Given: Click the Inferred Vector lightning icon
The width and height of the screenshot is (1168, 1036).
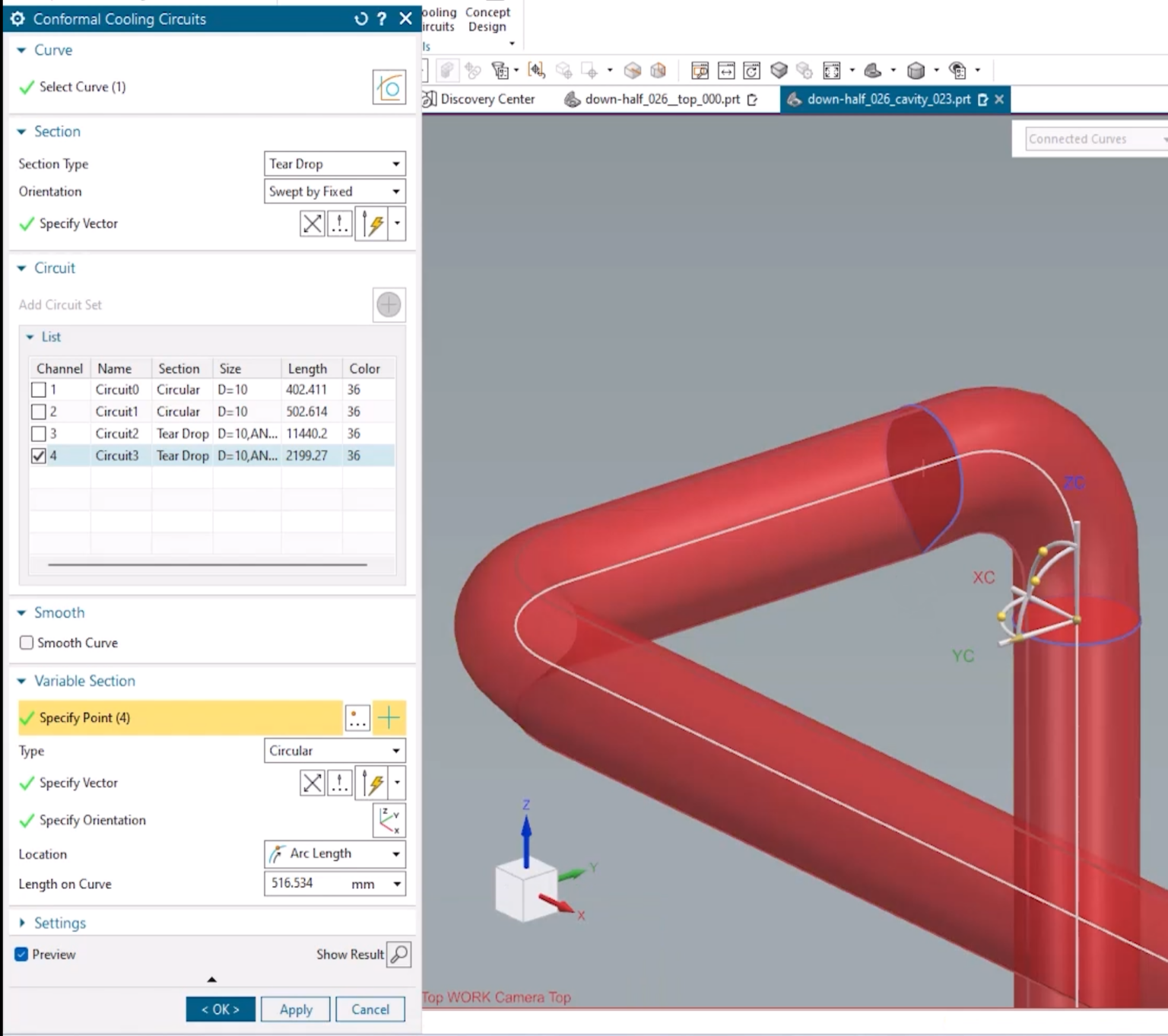Looking at the screenshot, I should [x=374, y=223].
